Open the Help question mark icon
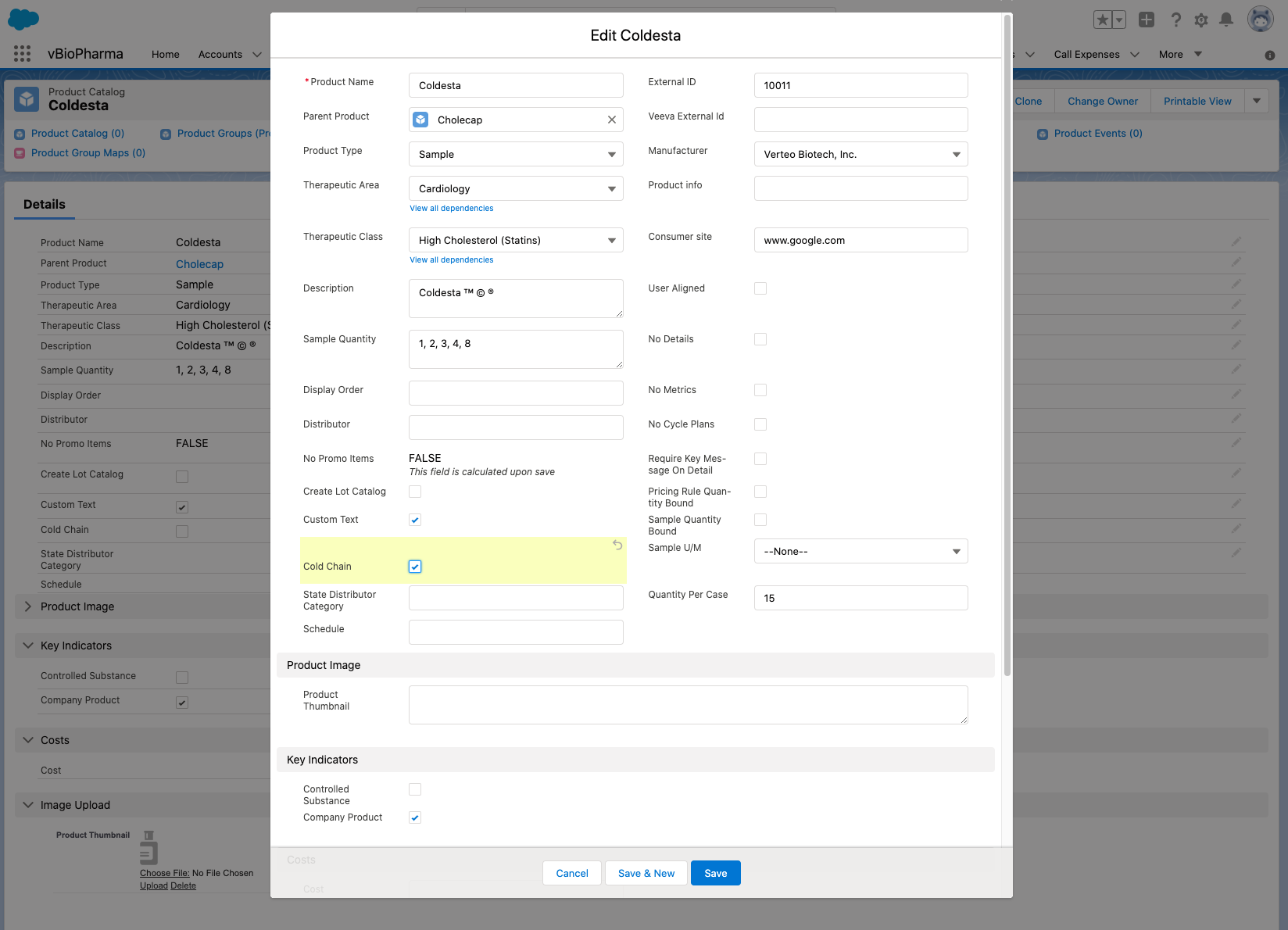 (x=1175, y=20)
